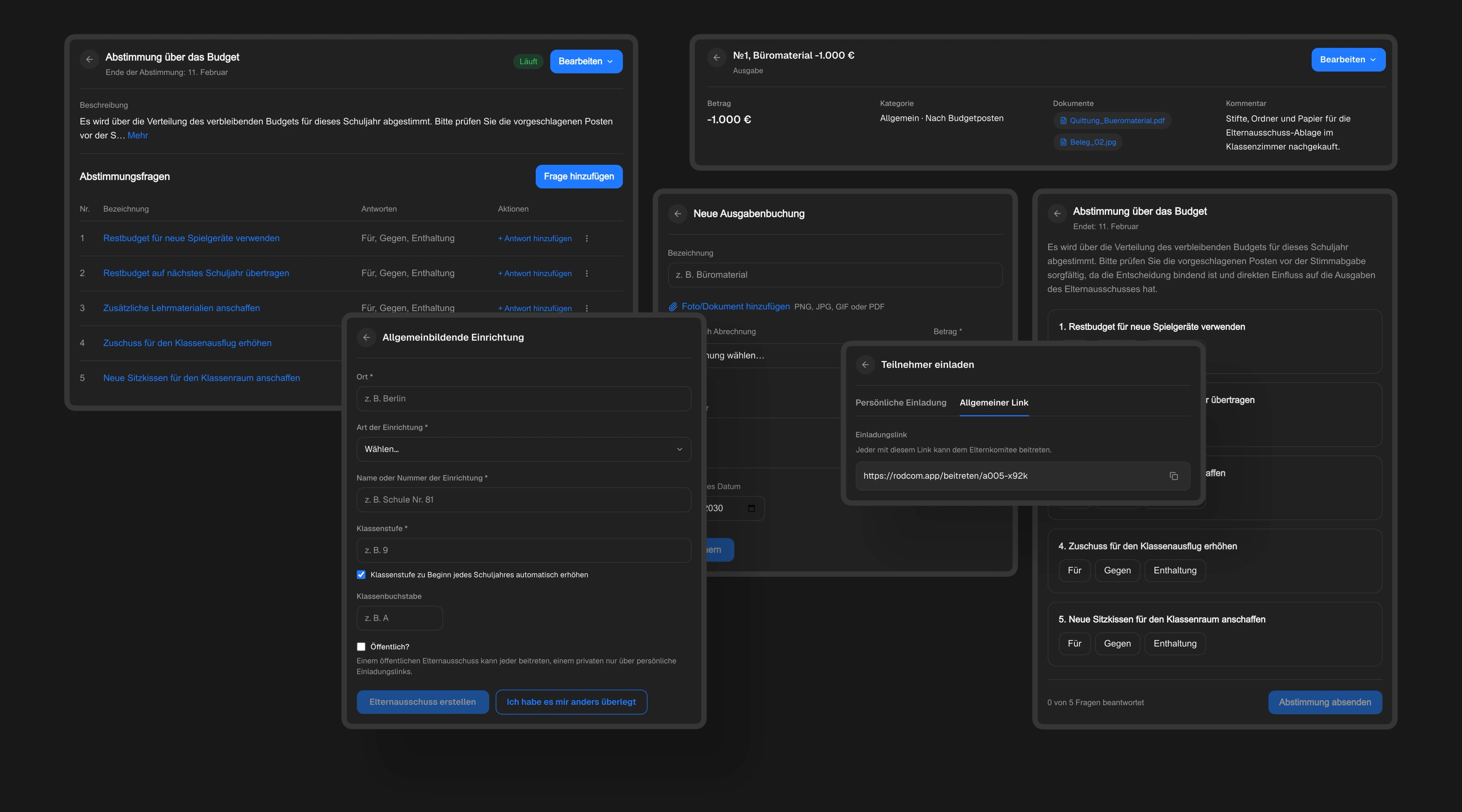Click back arrow in Neue Ausgabenbuchung panel

coord(677,214)
